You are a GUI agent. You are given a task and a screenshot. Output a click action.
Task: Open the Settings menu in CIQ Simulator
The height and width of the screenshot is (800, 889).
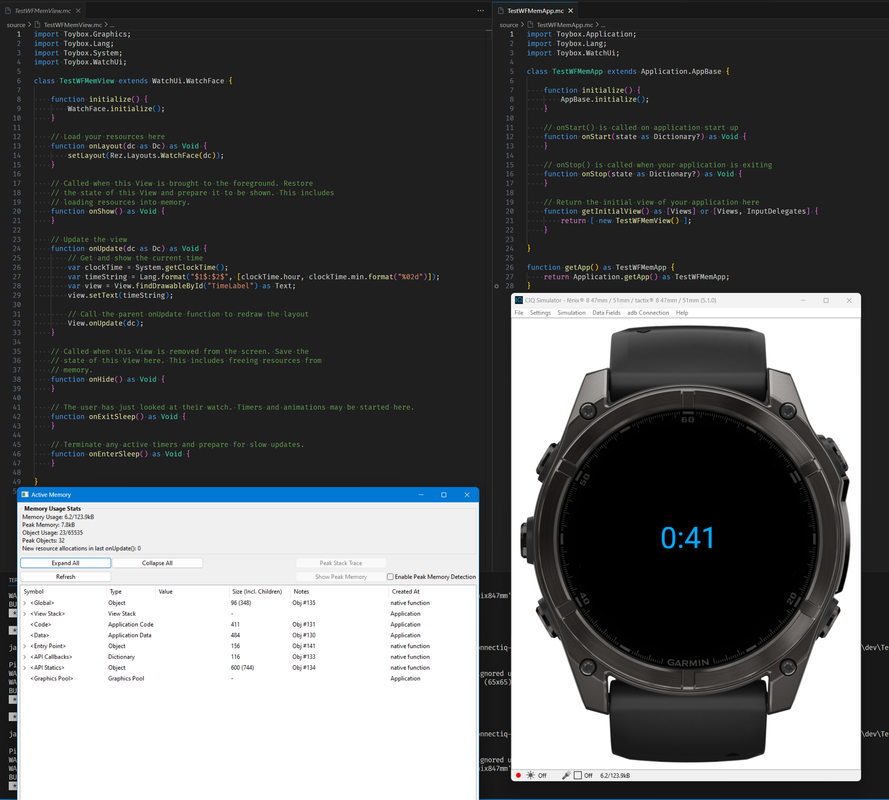540,312
